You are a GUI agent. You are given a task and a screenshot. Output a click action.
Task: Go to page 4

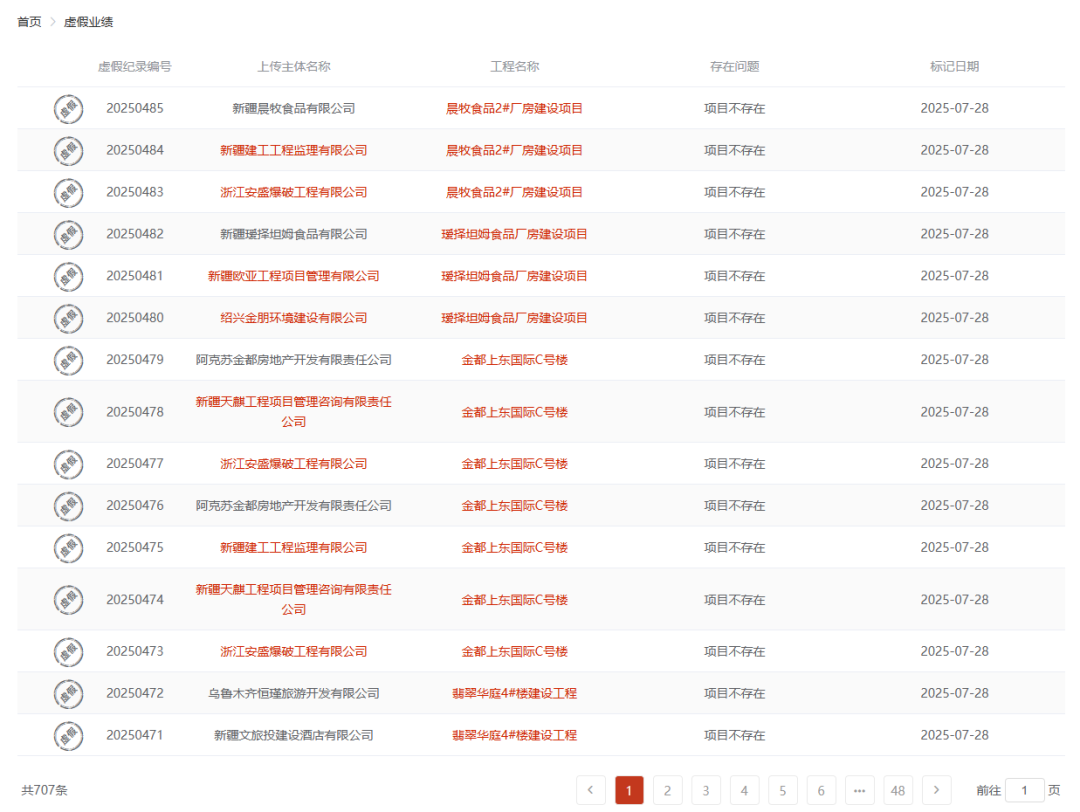click(745, 790)
